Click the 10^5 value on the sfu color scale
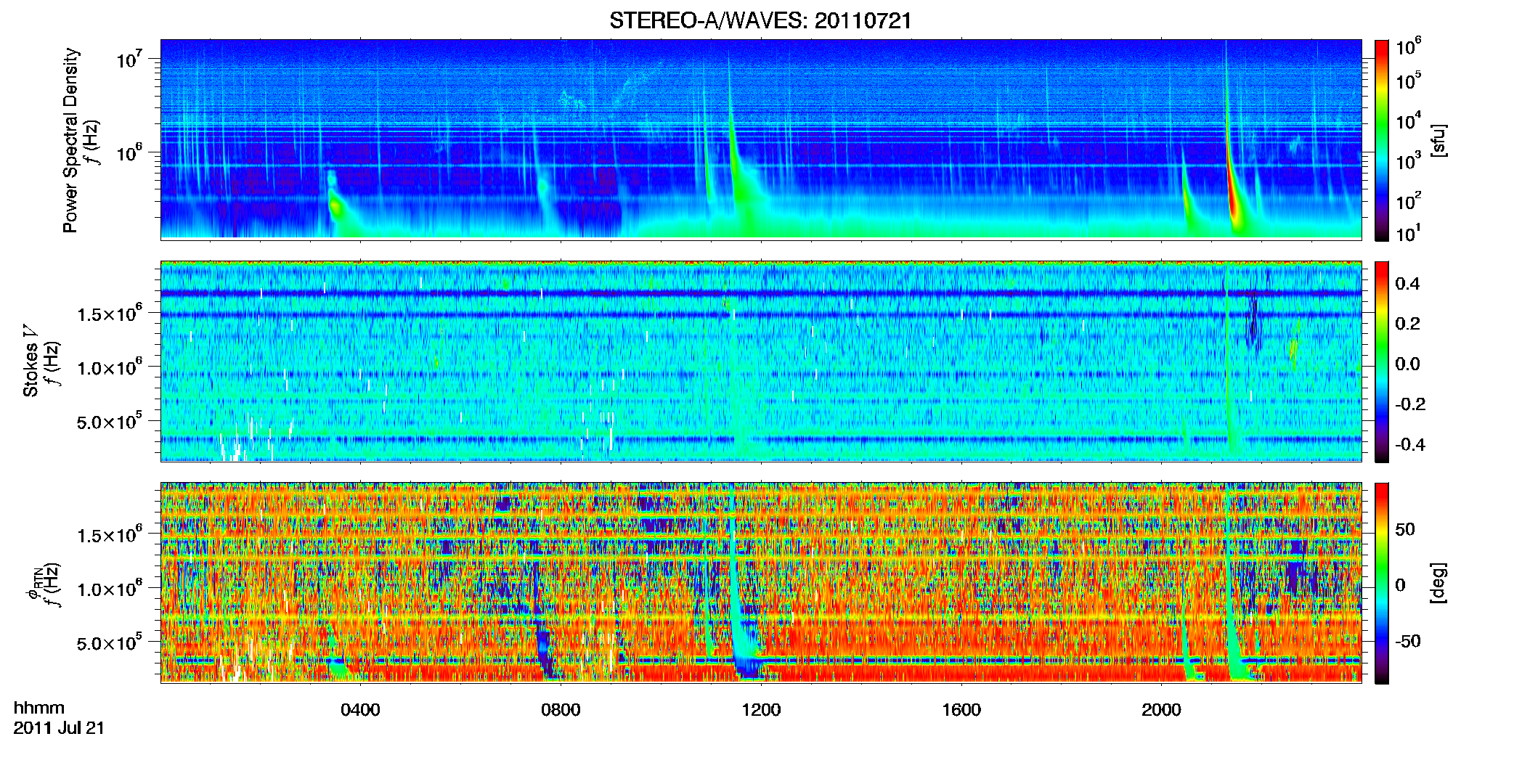1522x784 pixels. (1408, 81)
